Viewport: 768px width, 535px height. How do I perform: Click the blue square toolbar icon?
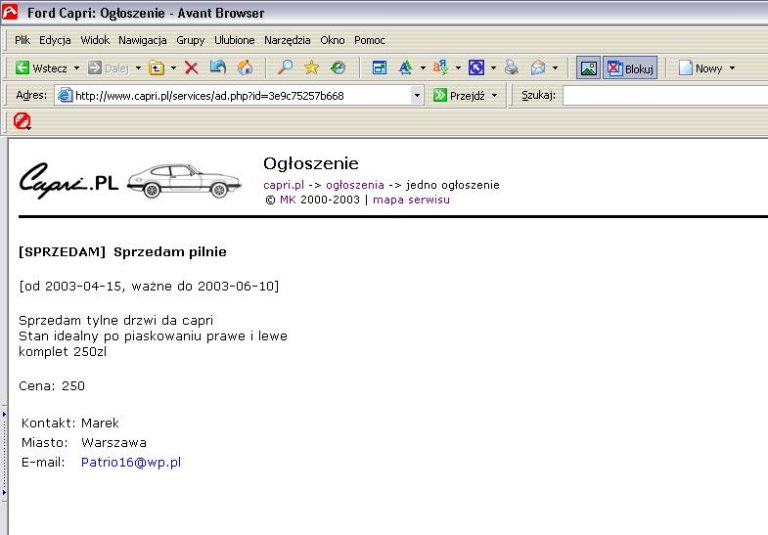(x=476, y=68)
